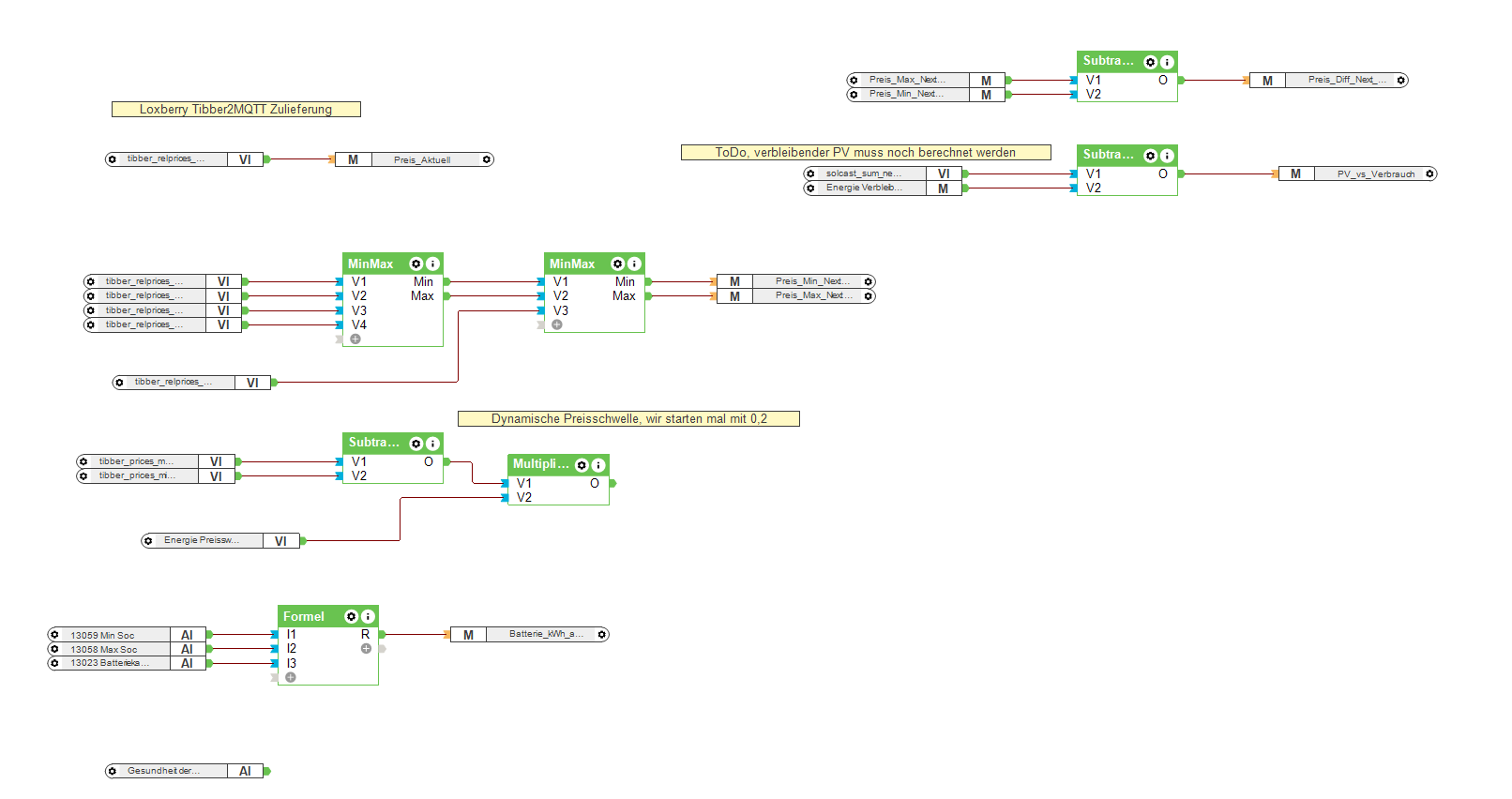1512x799 pixels.
Task: Open gear icon of Gesundheit der… input
Action: click(112, 772)
